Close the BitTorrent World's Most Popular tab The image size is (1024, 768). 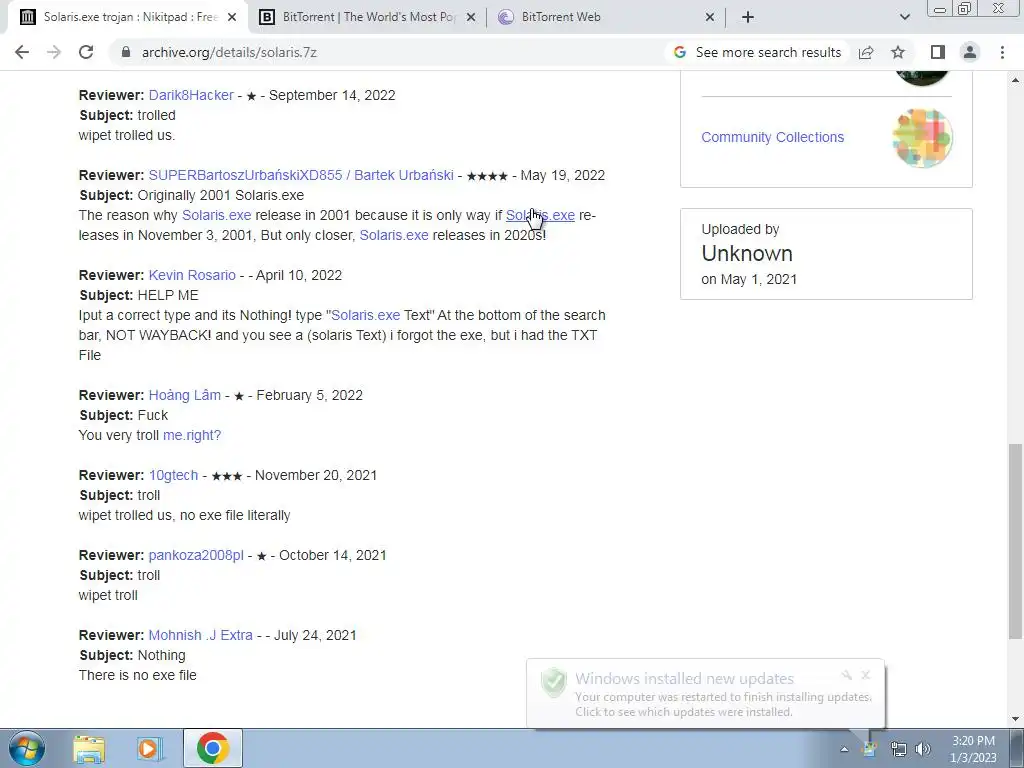(471, 17)
